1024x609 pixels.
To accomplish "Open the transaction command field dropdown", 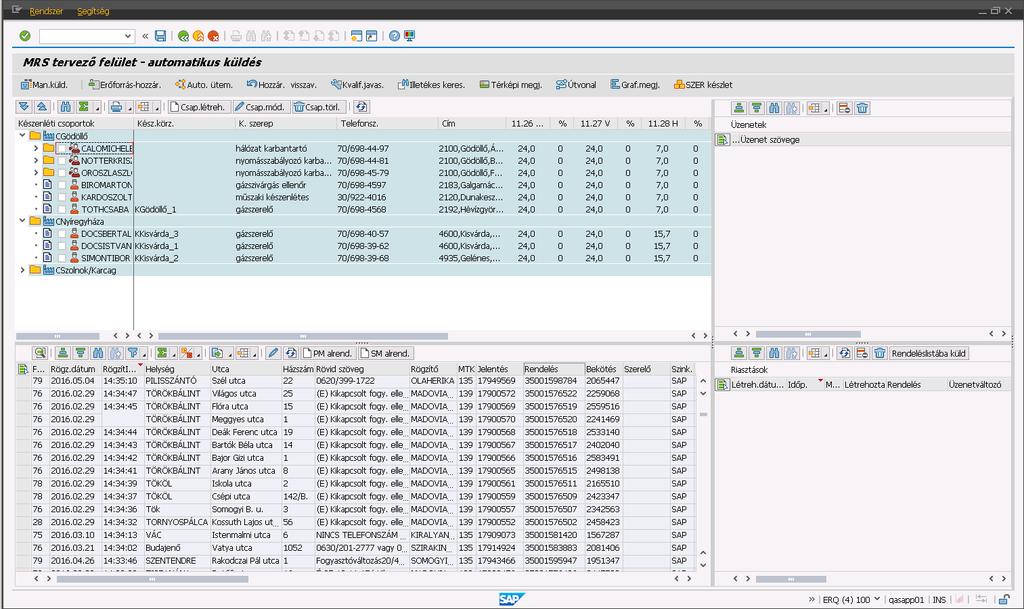I will 128,36.
